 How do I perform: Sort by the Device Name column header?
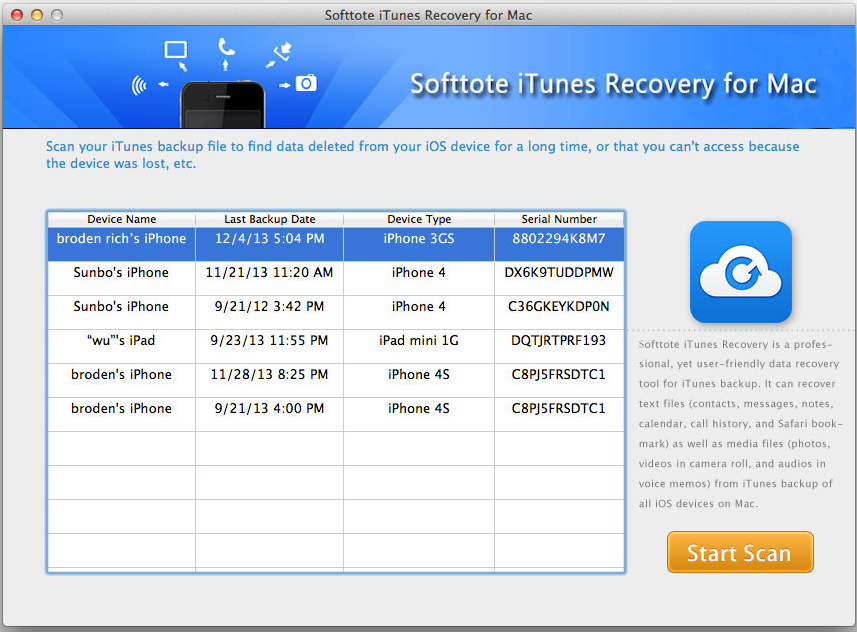[121, 219]
